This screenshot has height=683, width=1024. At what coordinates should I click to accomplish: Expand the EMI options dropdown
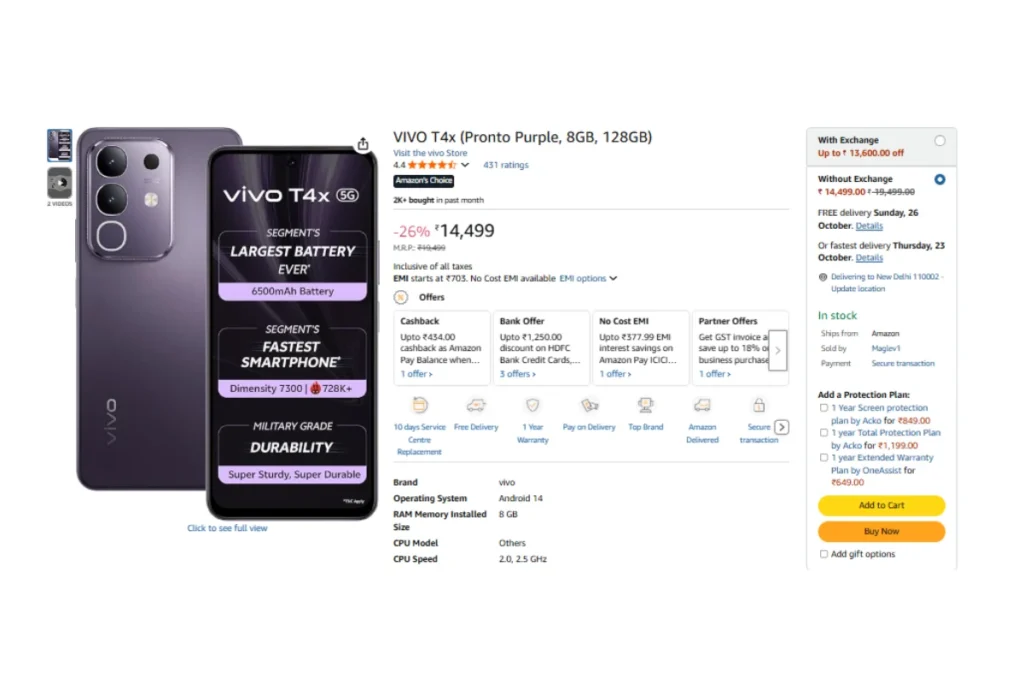point(588,278)
